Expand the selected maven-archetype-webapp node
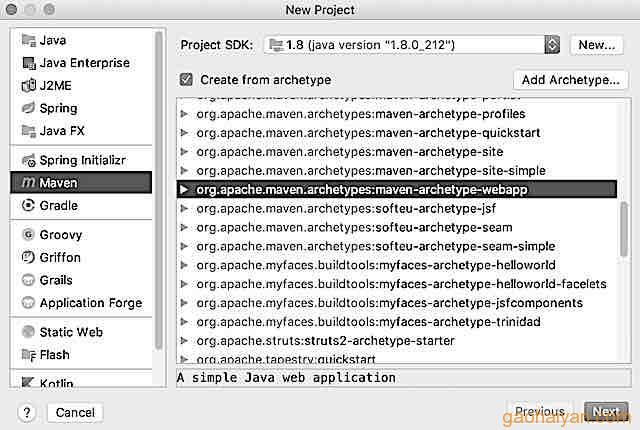 (x=184, y=190)
